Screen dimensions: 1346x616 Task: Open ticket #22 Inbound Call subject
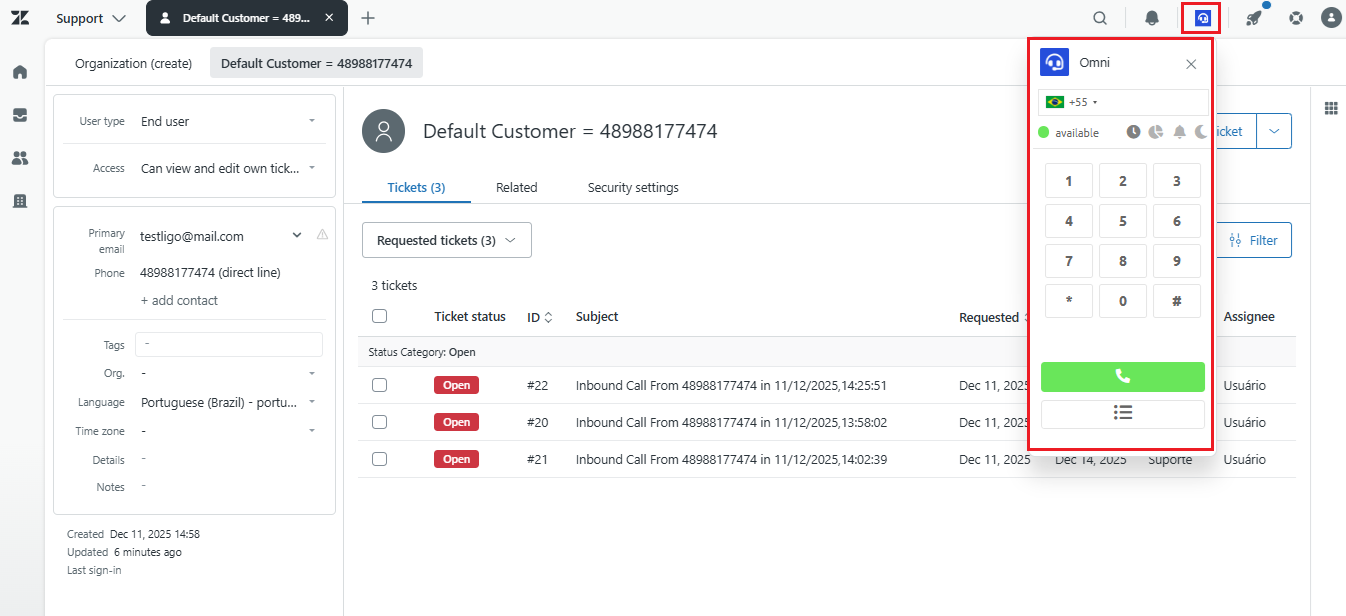point(731,385)
